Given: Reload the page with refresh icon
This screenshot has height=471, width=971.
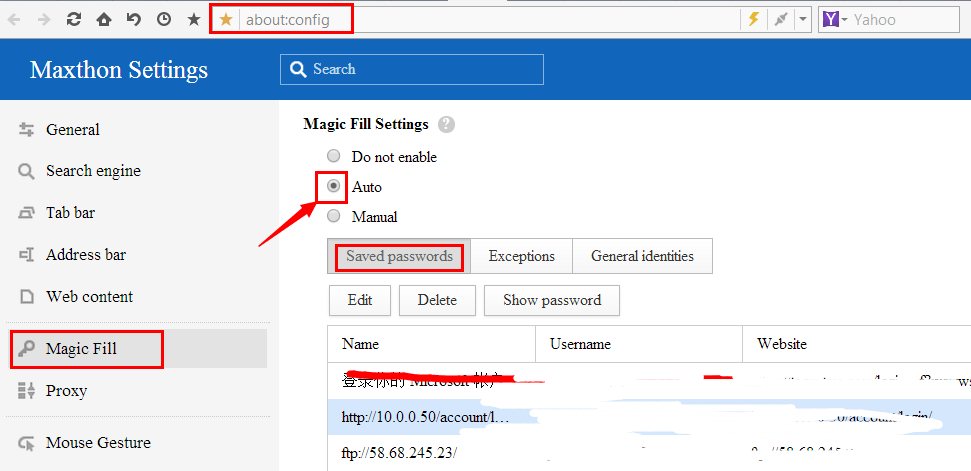Looking at the screenshot, I should 74,20.
